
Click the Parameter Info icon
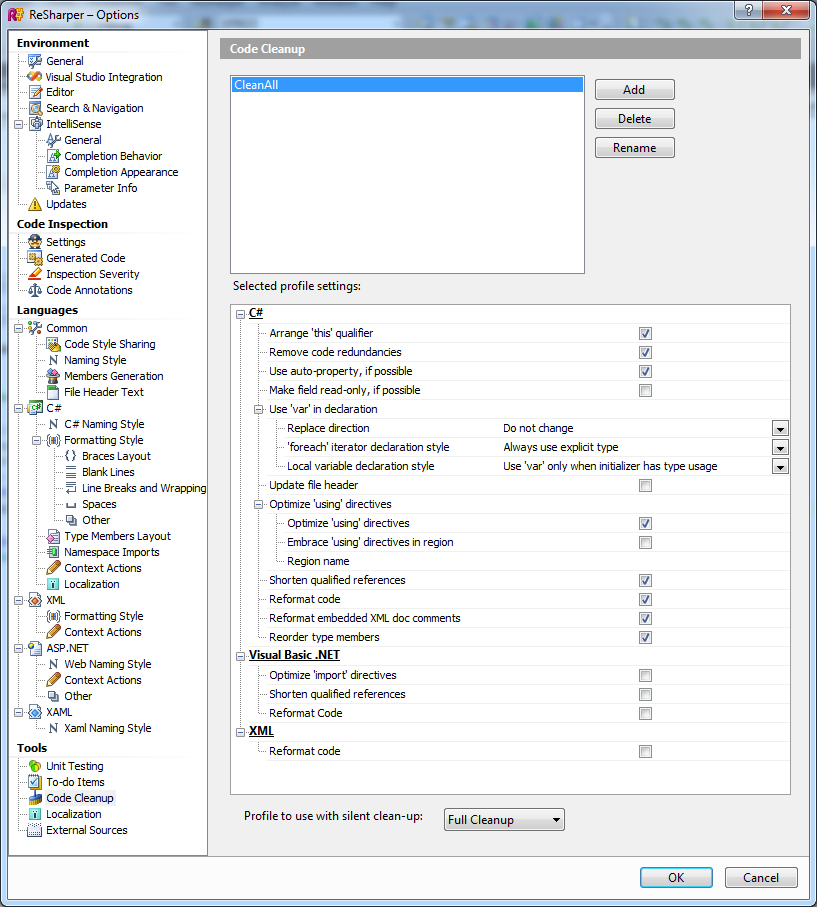[x=53, y=188]
